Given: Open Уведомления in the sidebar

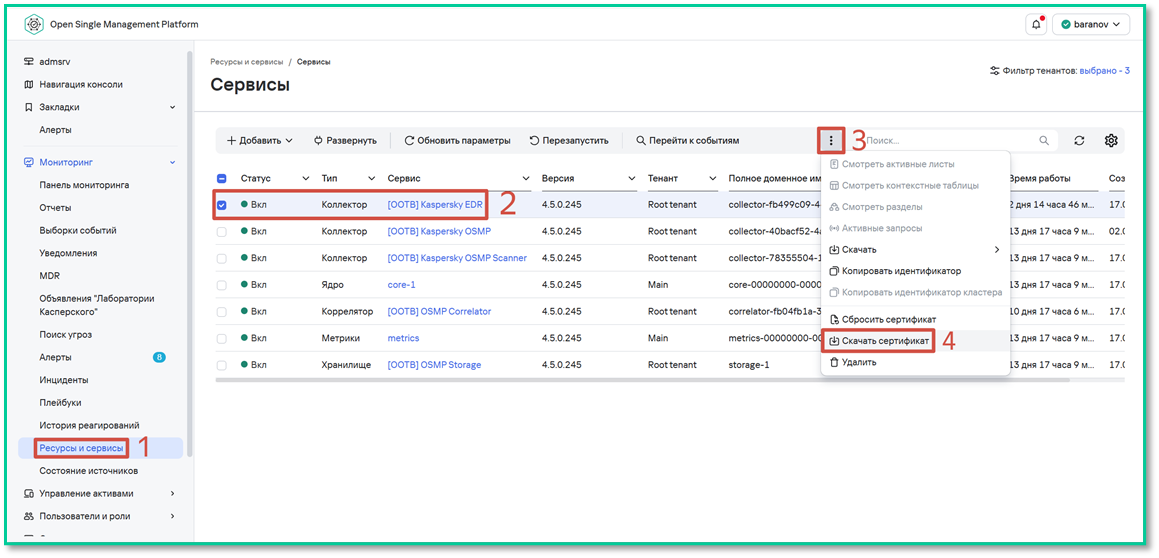Looking at the screenshot, I should (x=68, y=253).
